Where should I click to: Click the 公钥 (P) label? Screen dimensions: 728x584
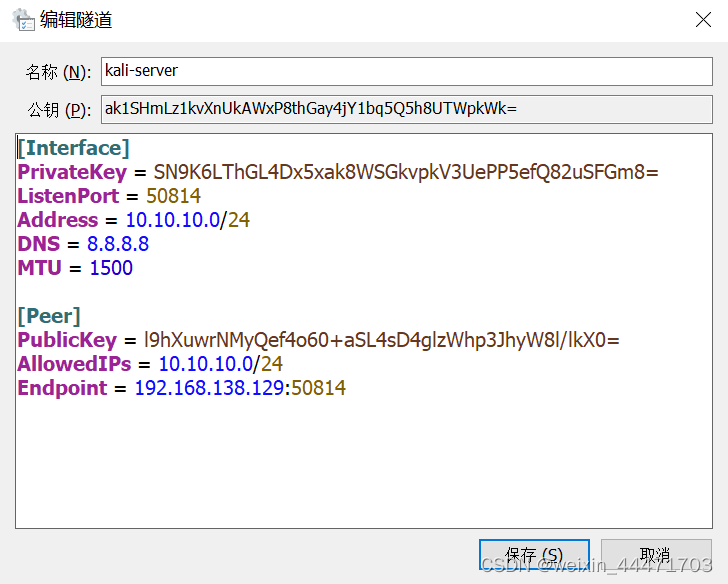[59, 110]
